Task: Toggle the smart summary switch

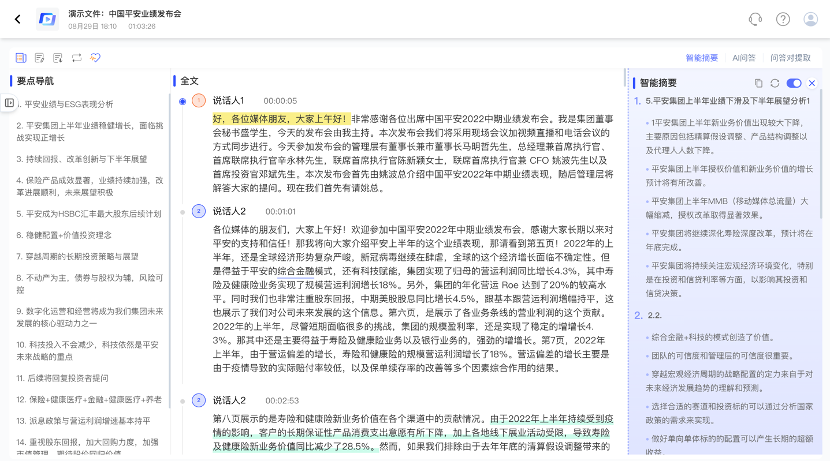Action: 794,83
